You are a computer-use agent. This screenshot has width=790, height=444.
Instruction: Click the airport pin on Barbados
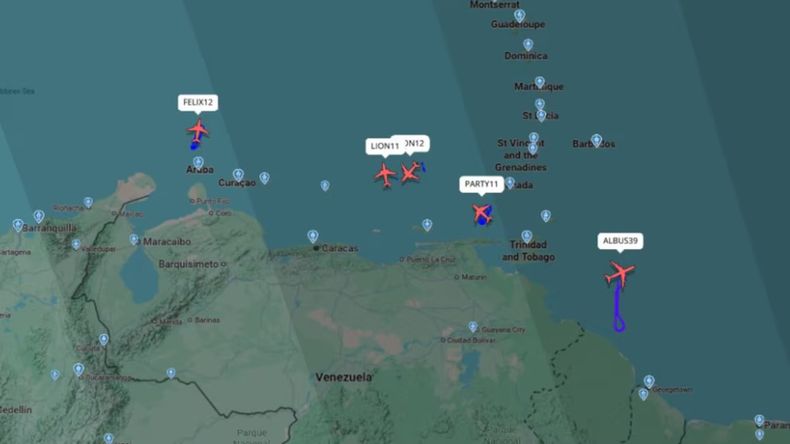[597, 140]
